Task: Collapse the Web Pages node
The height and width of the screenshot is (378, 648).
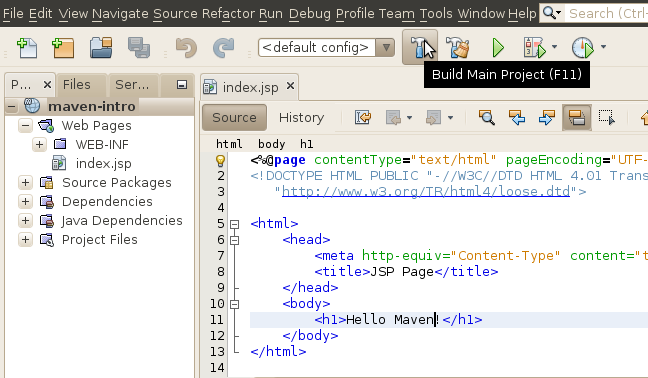Action: coord(26,125)
